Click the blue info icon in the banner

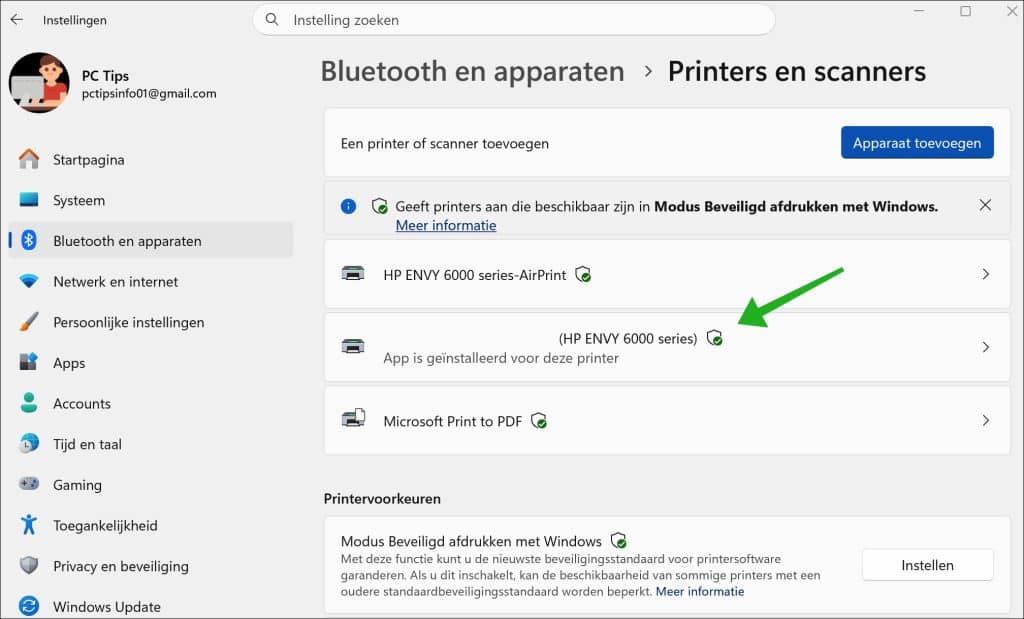tap(348, 206)
